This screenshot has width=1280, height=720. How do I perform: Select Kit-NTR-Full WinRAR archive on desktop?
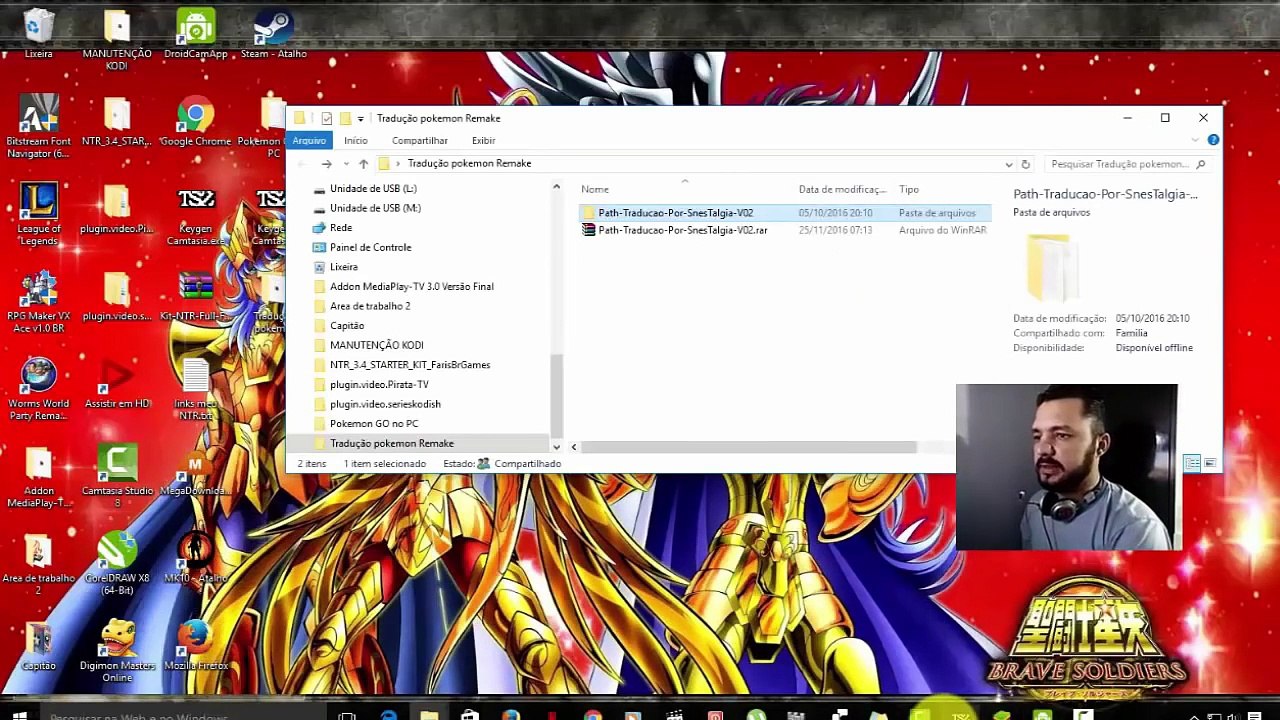tap(196, 297)
